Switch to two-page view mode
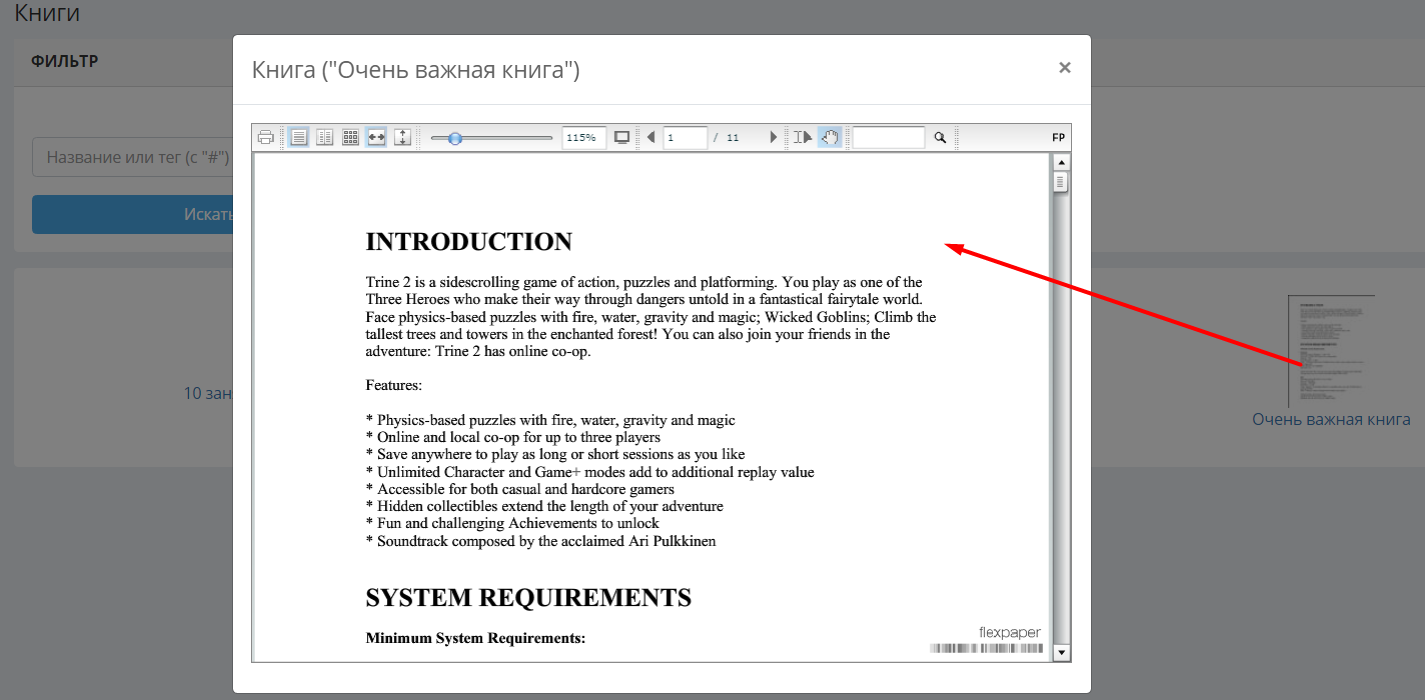The image size is (1425, 700). (325, 138)
